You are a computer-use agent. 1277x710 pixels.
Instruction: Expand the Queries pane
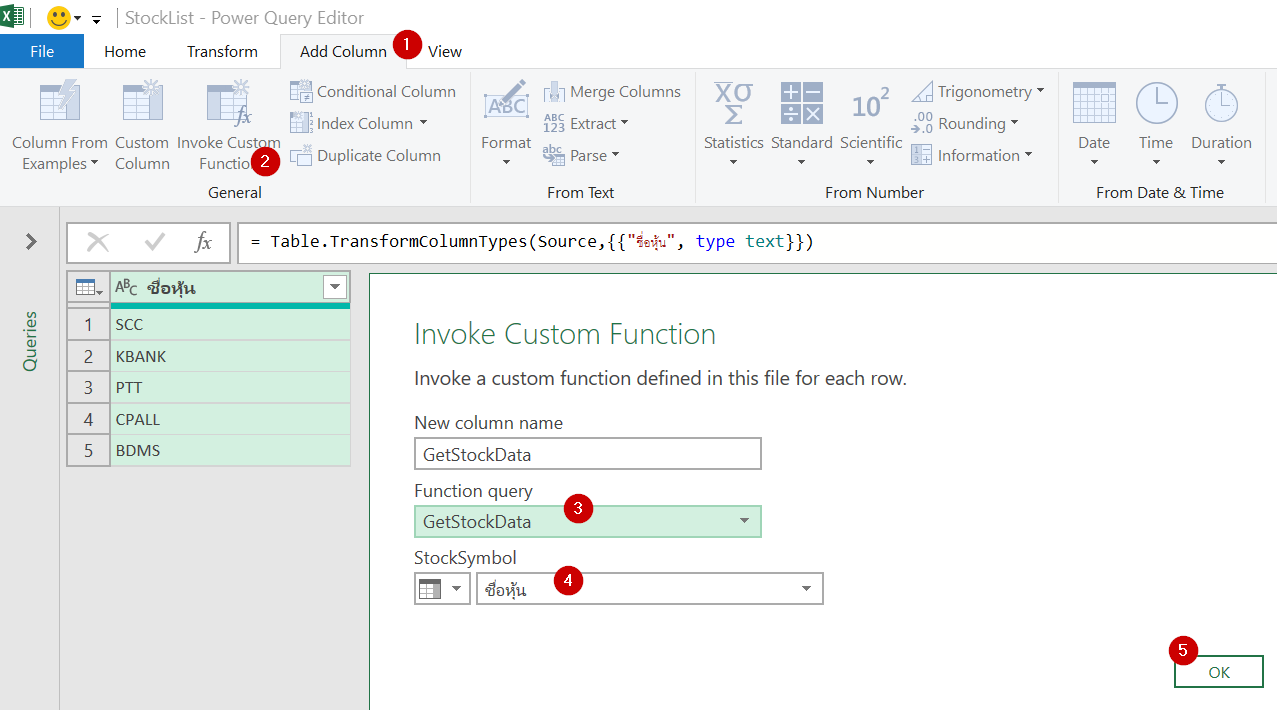pos(30,241)
